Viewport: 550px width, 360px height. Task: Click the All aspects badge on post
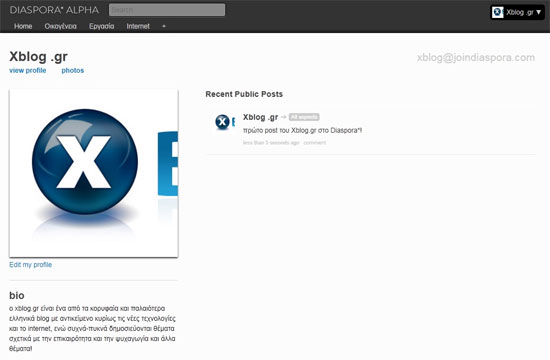pyautogui.click(x=304, y=117)
